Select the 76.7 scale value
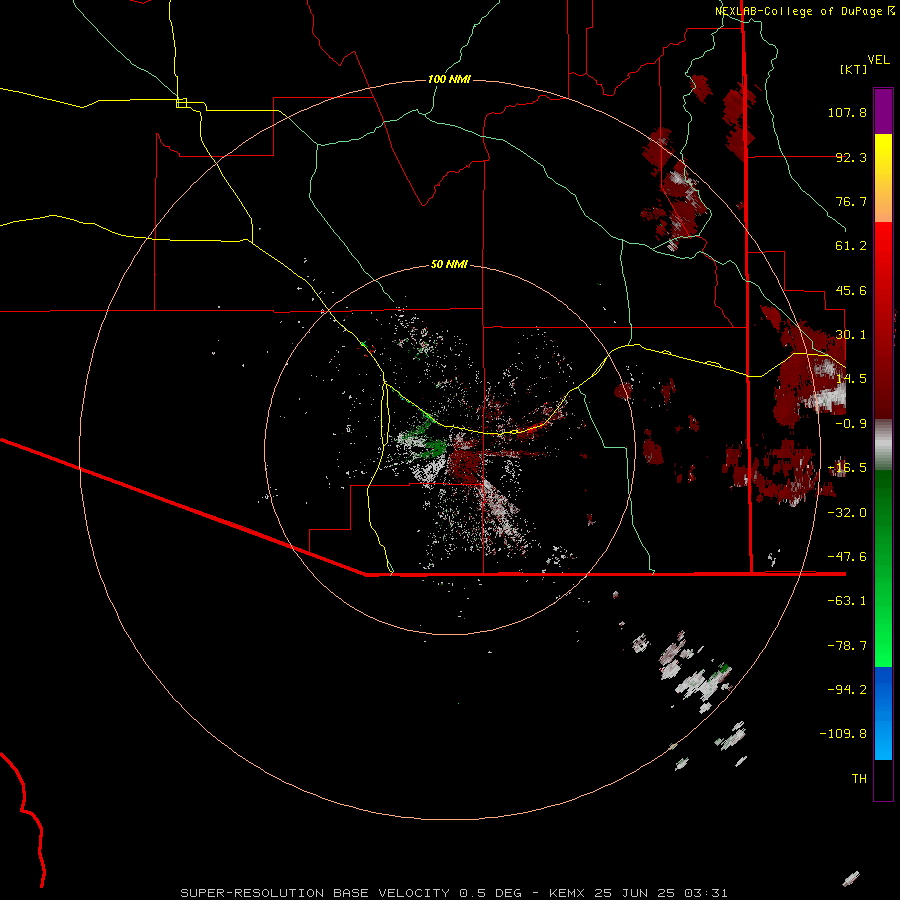Viewport: 900px width, 900px height. point(851,201)
